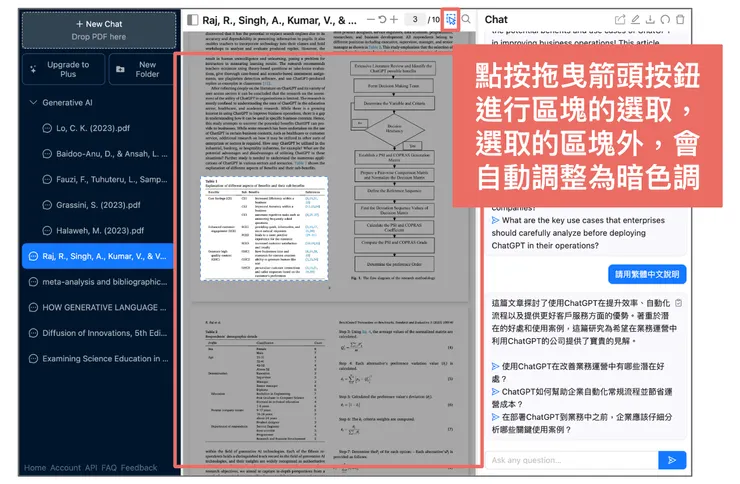Viewport: 740px width, 484px height.
Task: Open HOW GENERATIVE LANGUAGE chat
Action: point(97,308)
